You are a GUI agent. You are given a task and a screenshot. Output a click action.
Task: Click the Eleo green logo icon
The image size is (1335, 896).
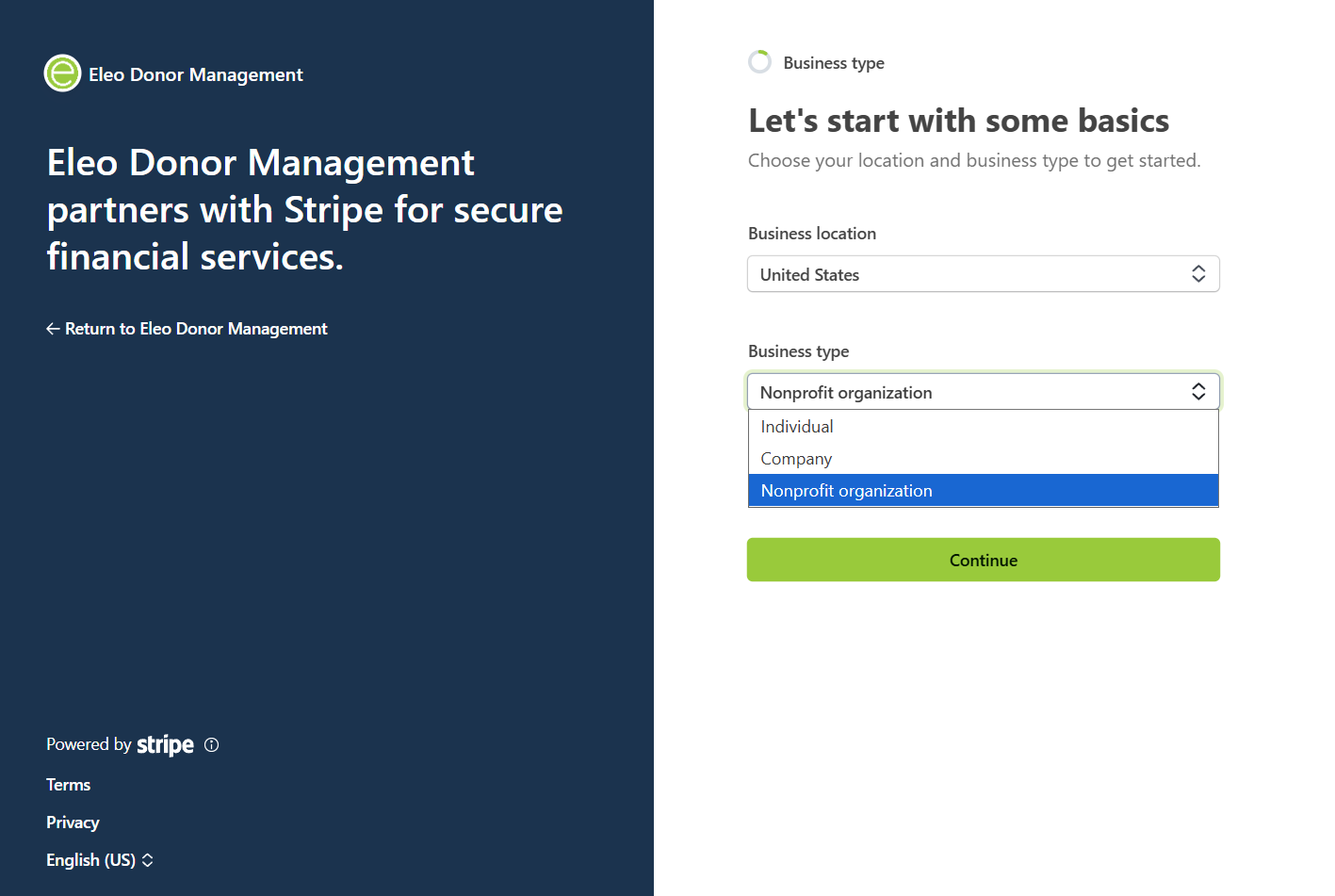(x=63, y=73)
